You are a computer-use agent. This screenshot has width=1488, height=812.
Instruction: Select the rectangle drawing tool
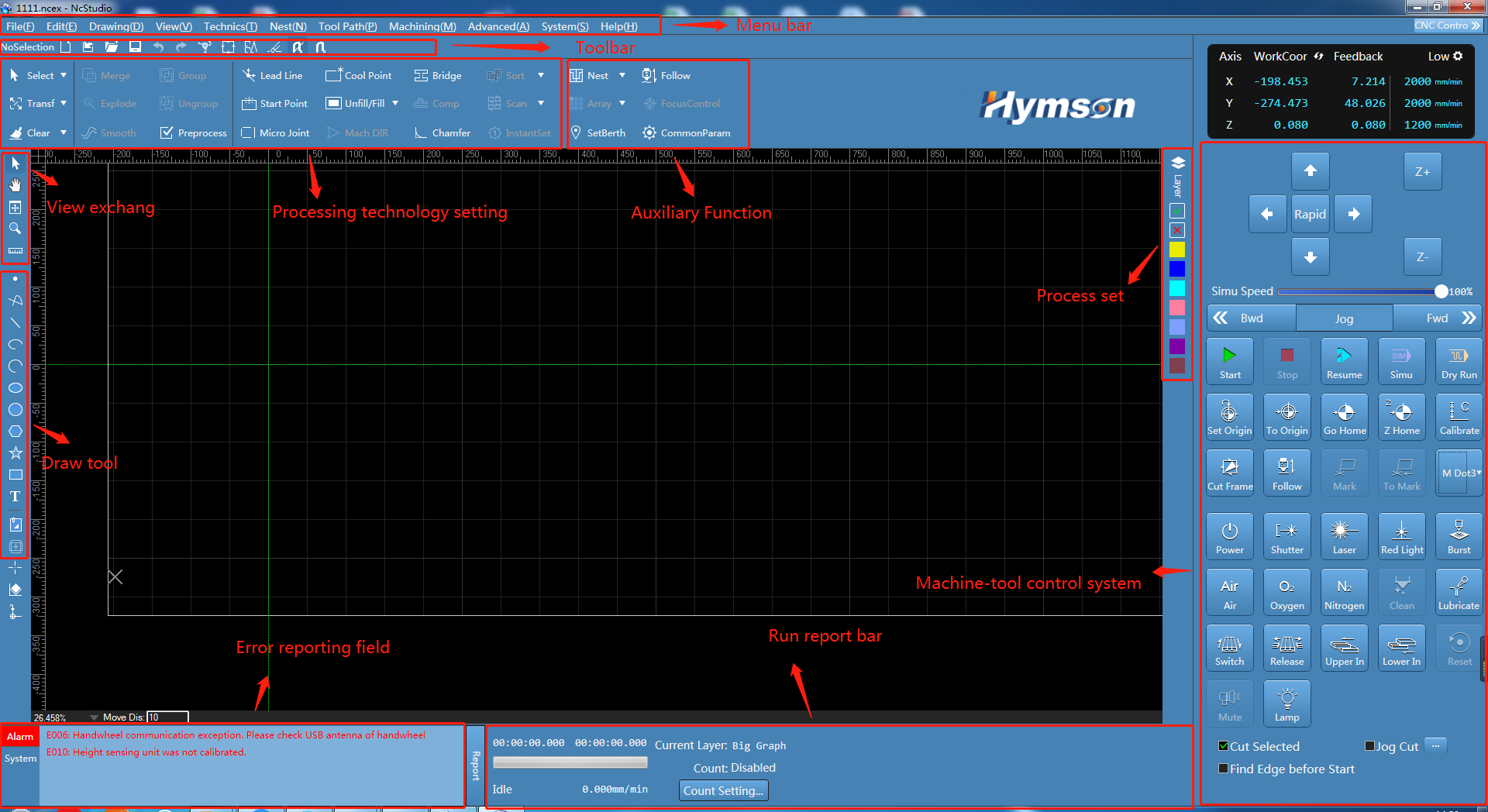tap(15, 474)
